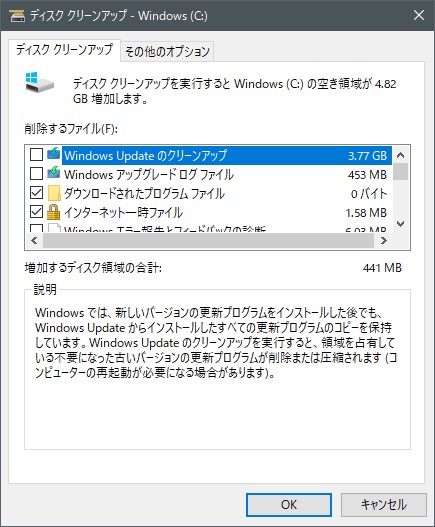Click the キャンセル button
Screen dimensions: 435x527
pyautogui.click(x=384, y=504)
